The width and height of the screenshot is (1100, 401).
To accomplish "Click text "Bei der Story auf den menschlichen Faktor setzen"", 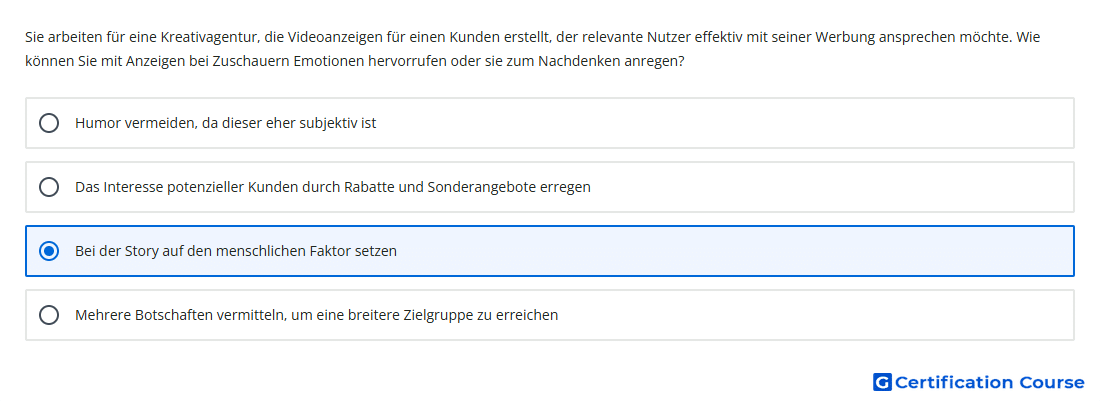I will click(x=236, y=251).
